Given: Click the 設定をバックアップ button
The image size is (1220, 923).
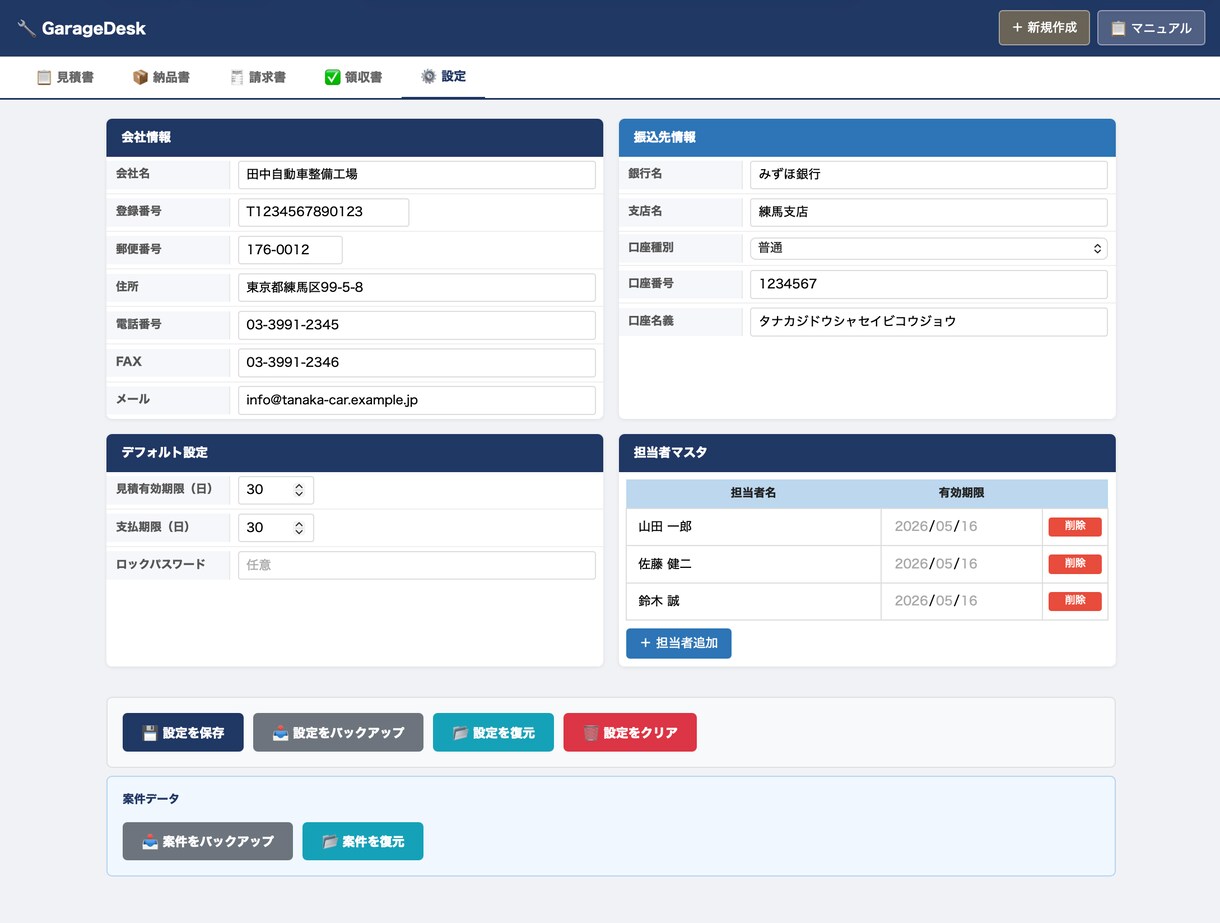Looking at the screenshot, I should tap(338, 732).
